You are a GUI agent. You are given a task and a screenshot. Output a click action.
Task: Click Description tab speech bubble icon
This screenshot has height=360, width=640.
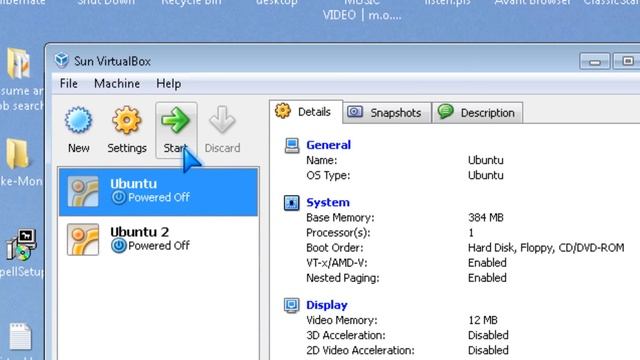click(x=445, y=111)
